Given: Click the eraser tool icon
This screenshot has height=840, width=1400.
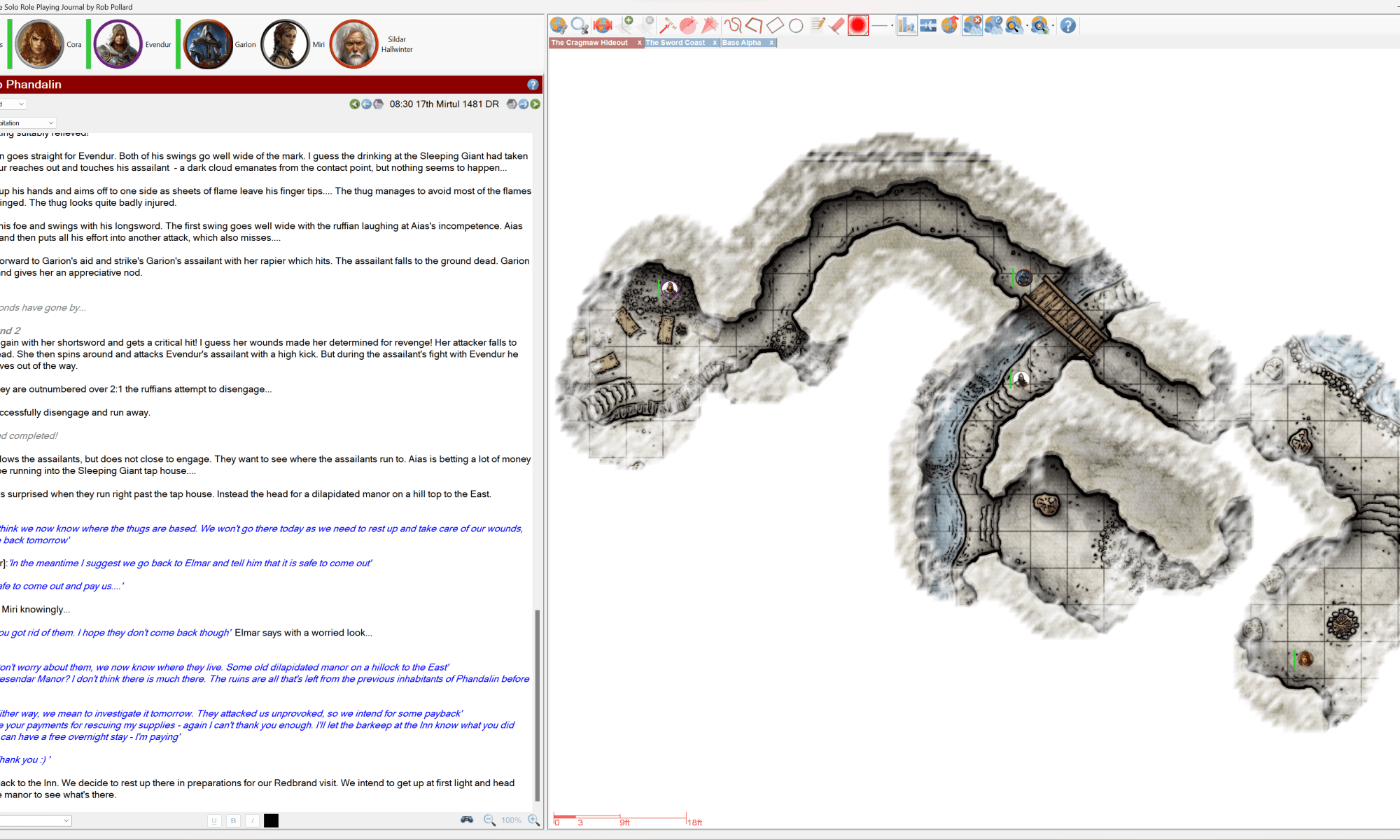Looking at the screenshot, I should pos(837,26).
